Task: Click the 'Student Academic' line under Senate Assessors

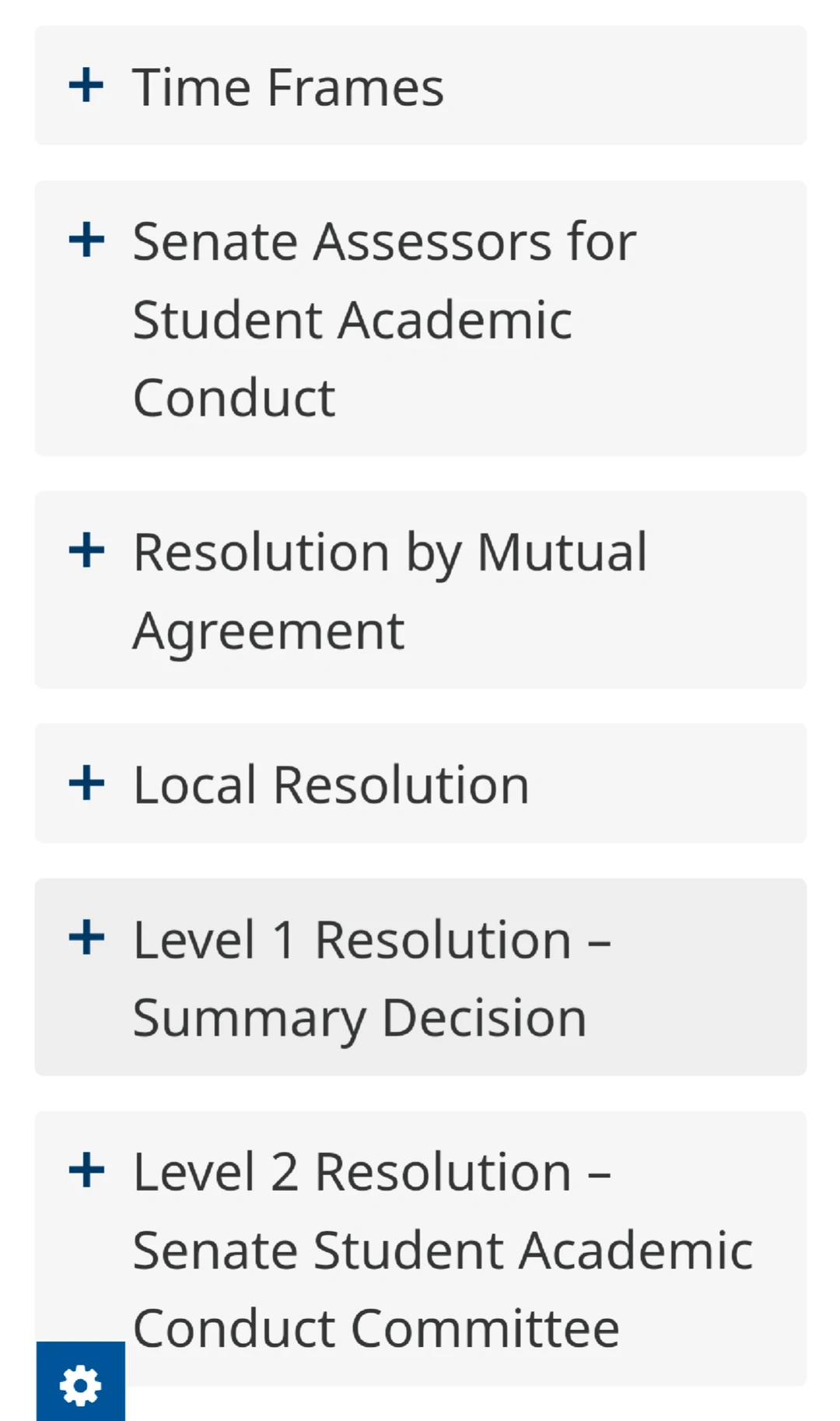Action: pyautogui.click(x=352, y=320)
